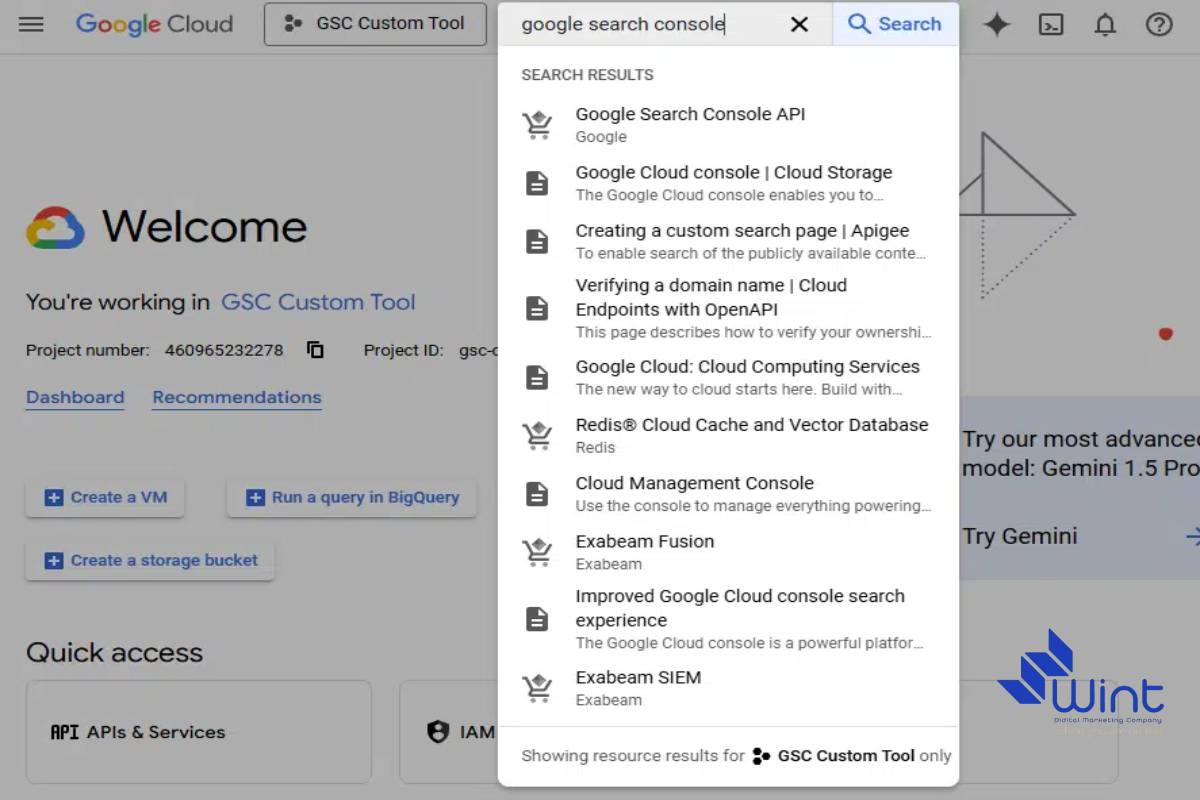Click project number 460965232278
1200x800 pixels.
click(224, 350)
